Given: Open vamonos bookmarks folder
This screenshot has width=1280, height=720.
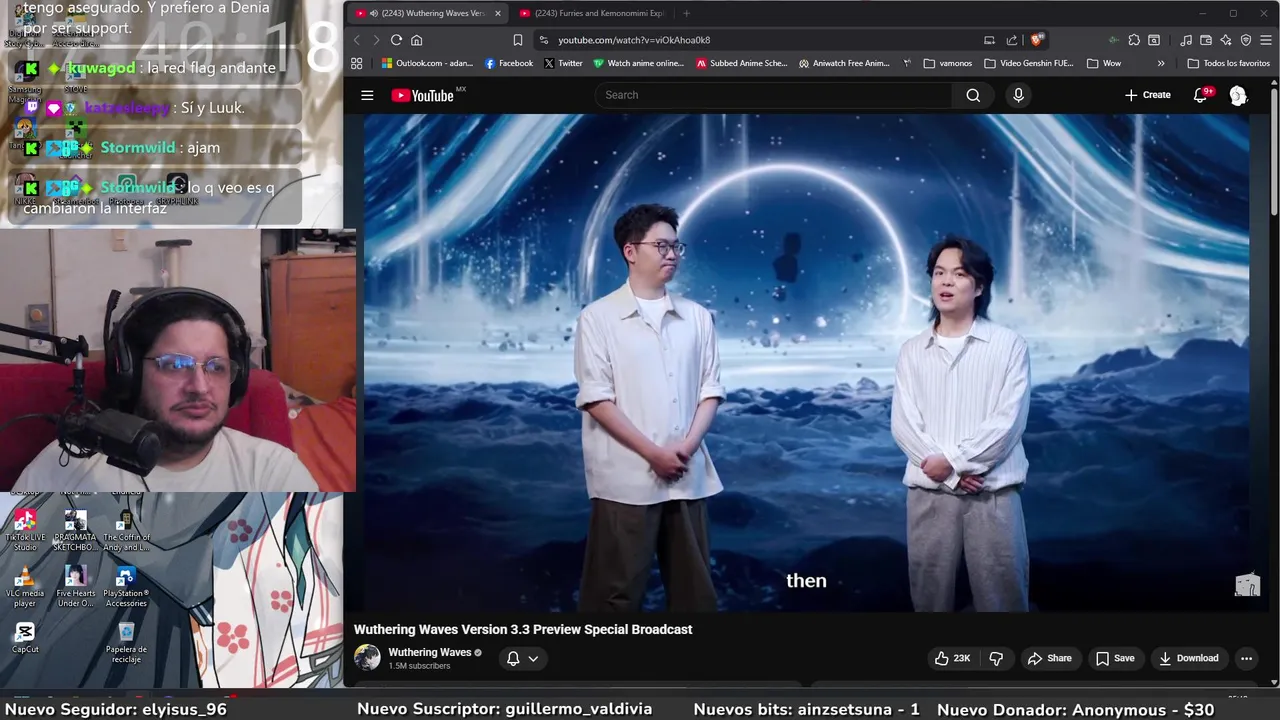Looking at the screenshot, I should click(948, 63).
